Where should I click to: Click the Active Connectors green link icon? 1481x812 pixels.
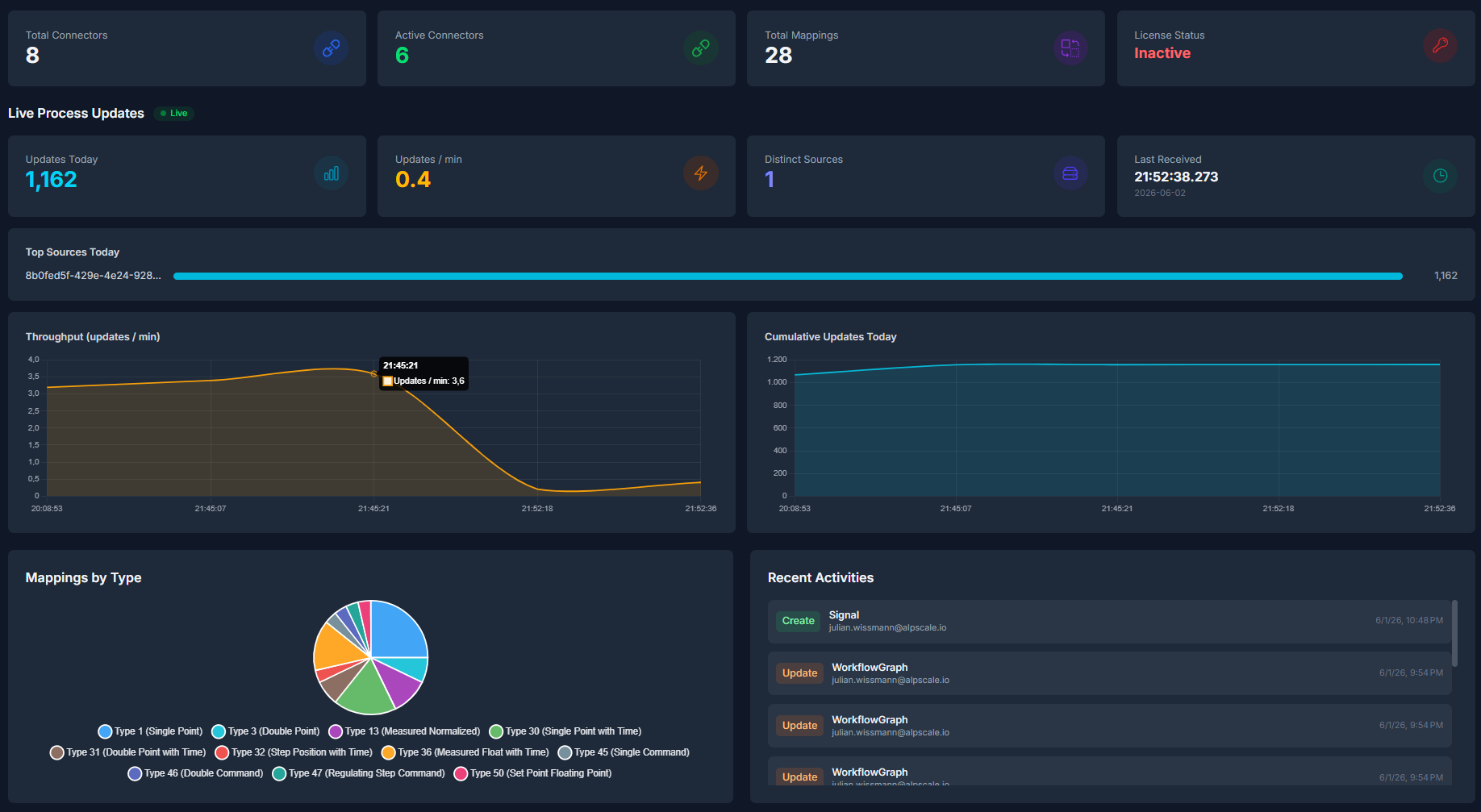tap(700, 48)
